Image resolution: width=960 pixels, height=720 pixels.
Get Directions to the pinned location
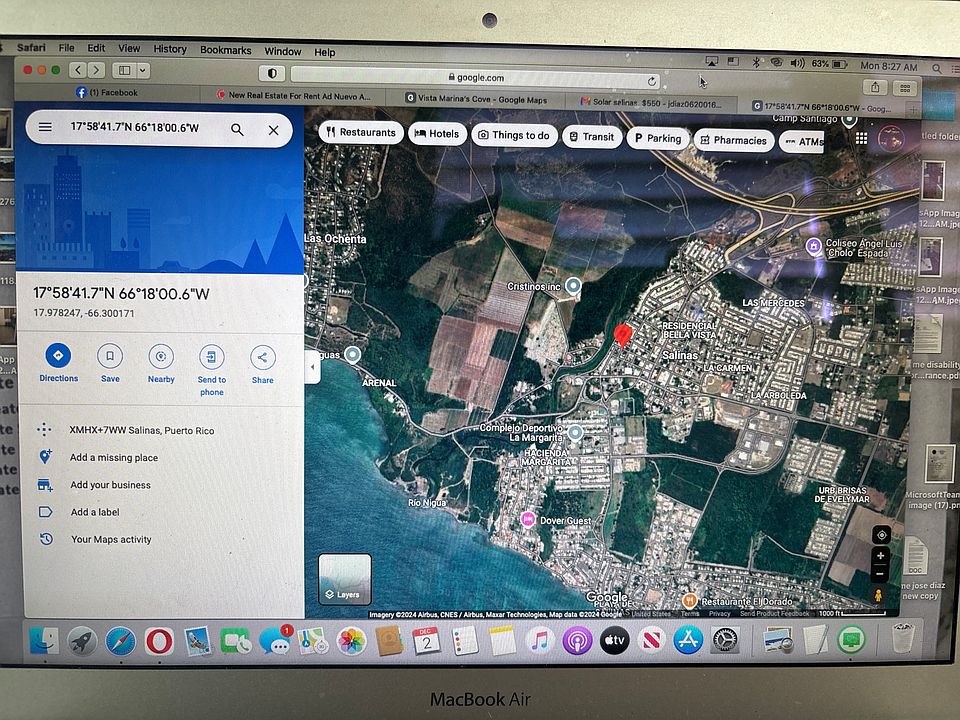[x=58, y=363]
